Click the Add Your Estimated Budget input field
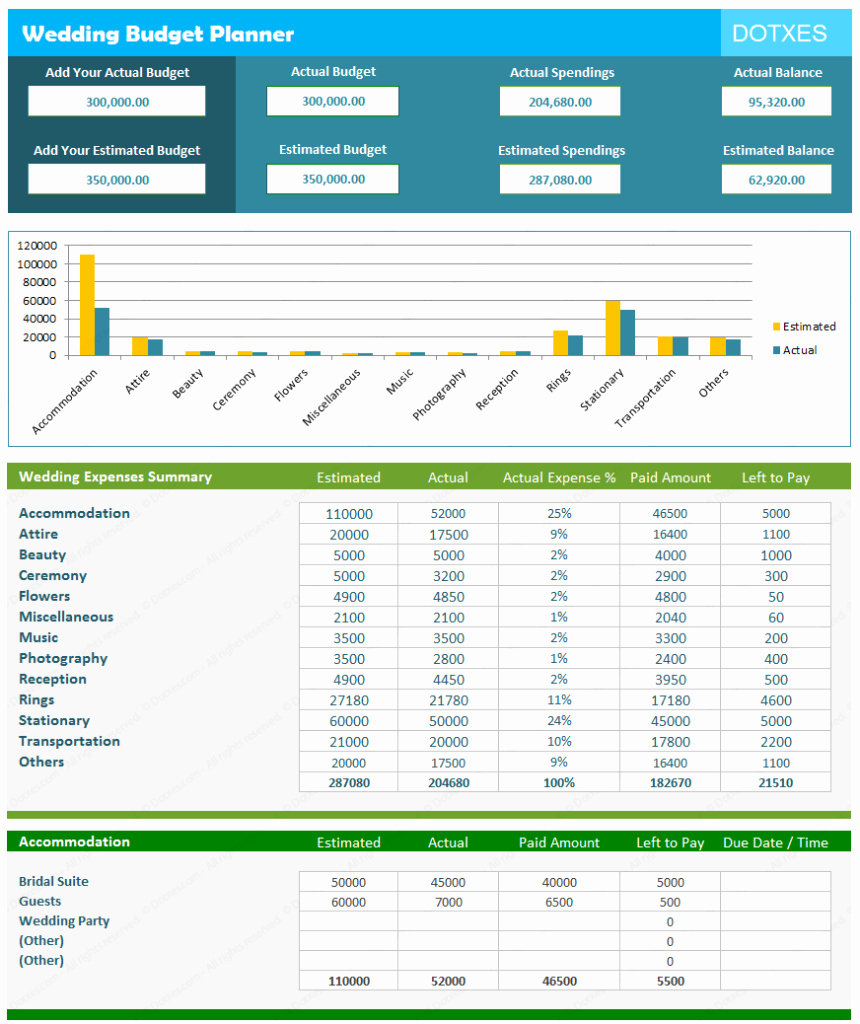The width and height of the screenshot is (860, 1024). [x=116, y=179]
